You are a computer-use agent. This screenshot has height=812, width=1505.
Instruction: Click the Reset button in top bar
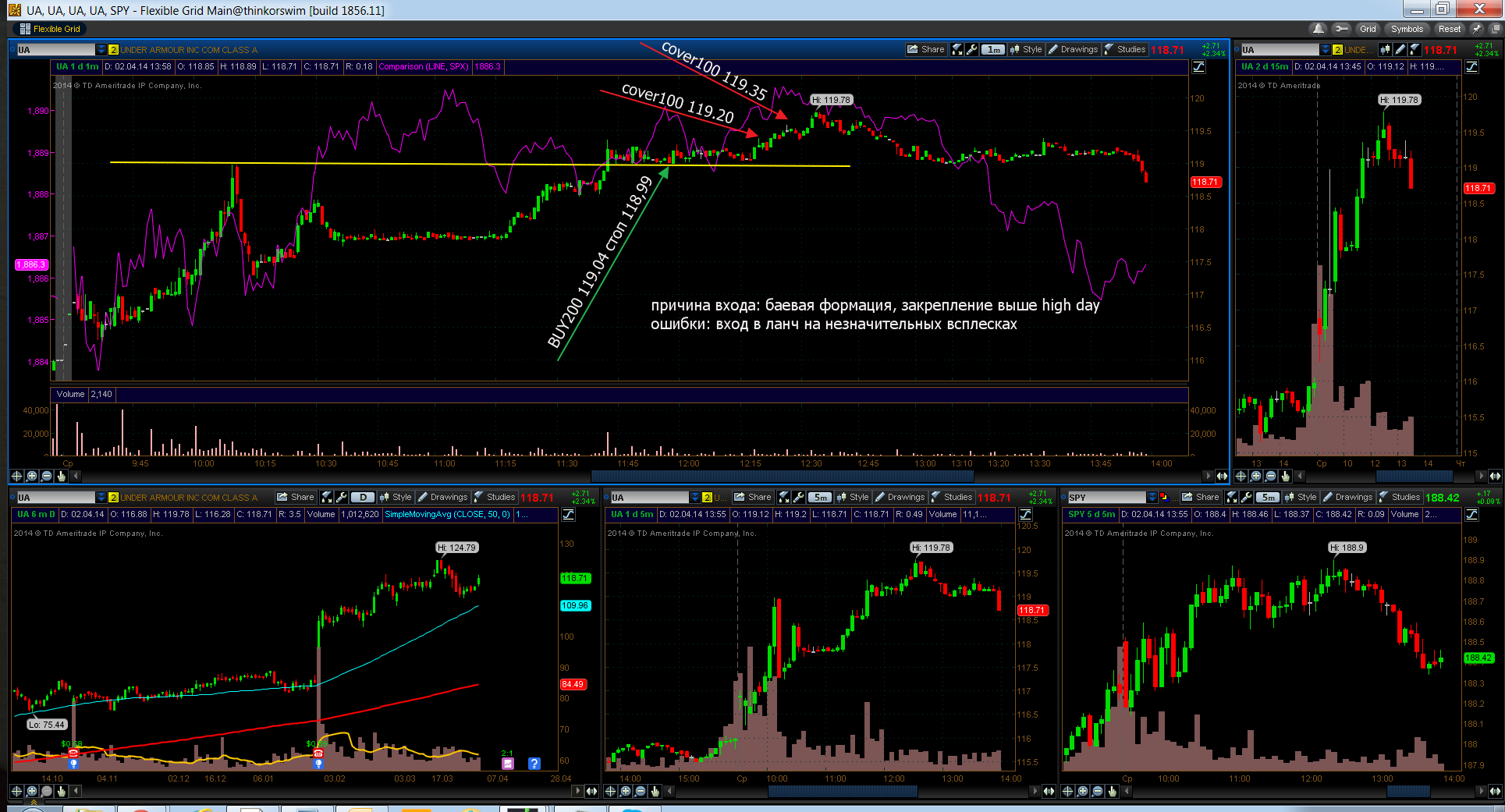coord(1450,29)
